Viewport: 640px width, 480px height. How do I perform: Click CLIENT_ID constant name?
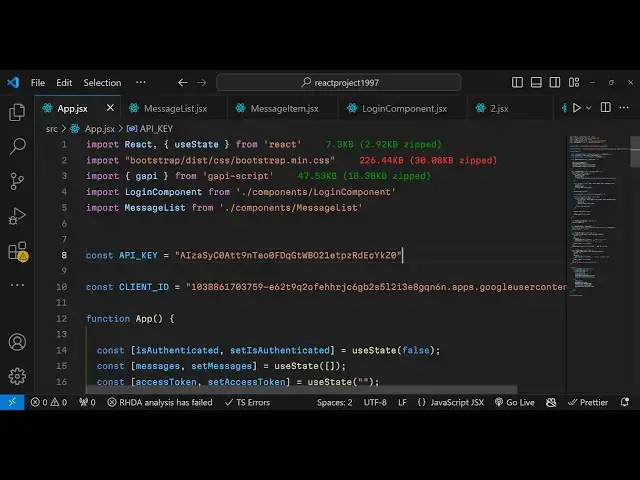tap(144, 287)
